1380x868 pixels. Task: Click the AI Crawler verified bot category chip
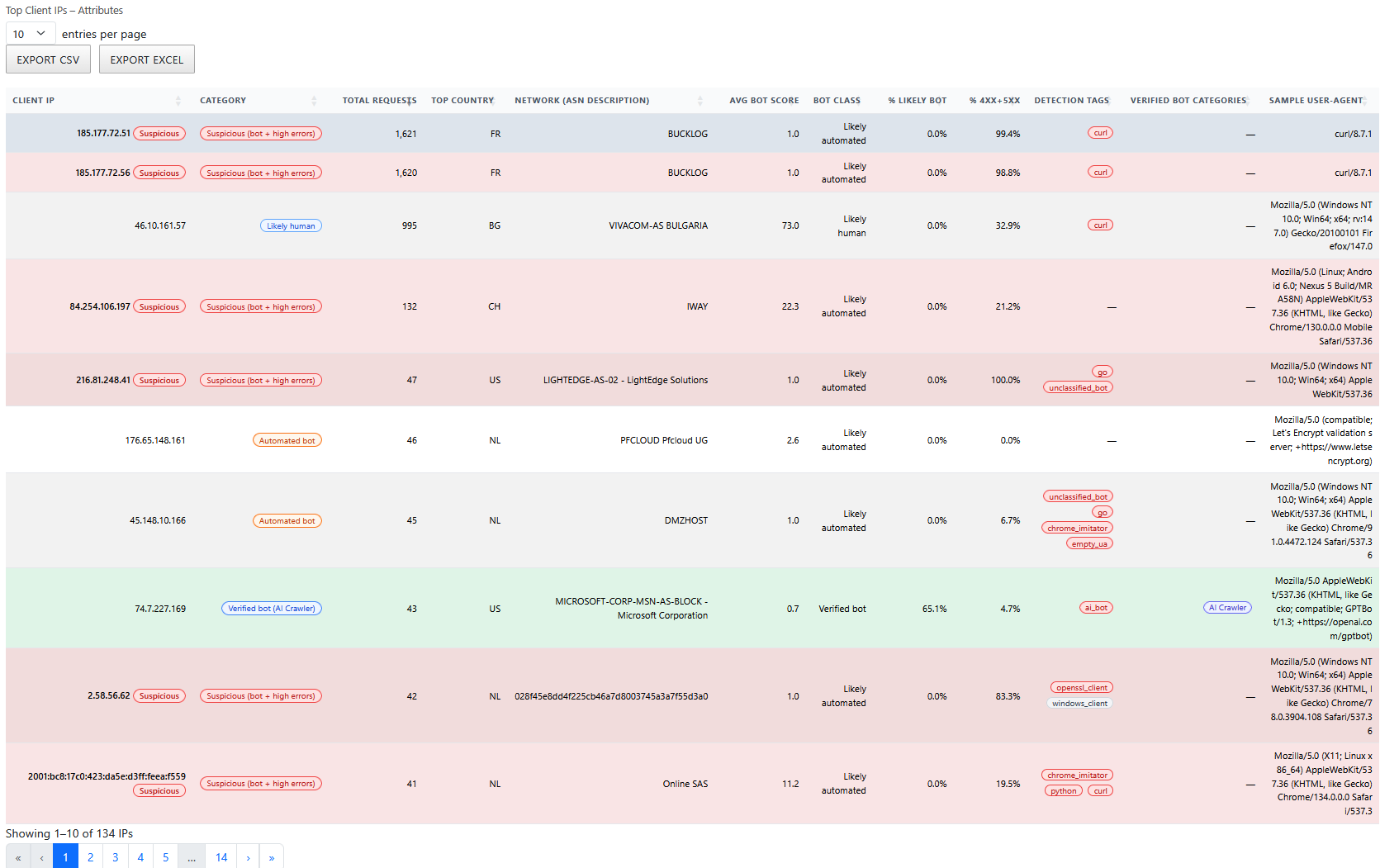click(x=1227, y=607)
